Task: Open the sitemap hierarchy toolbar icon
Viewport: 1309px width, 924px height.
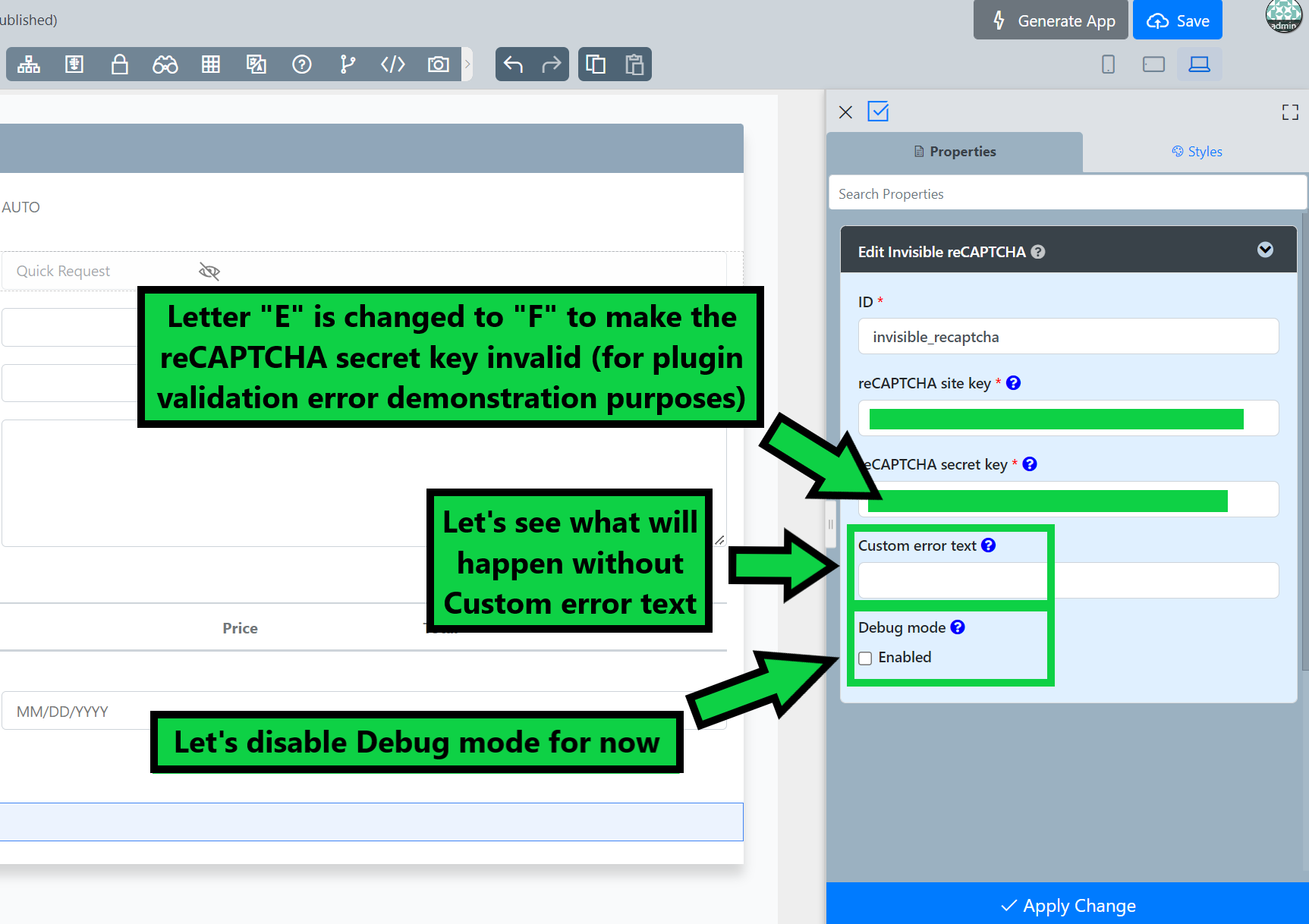Action: coord(29,64)
